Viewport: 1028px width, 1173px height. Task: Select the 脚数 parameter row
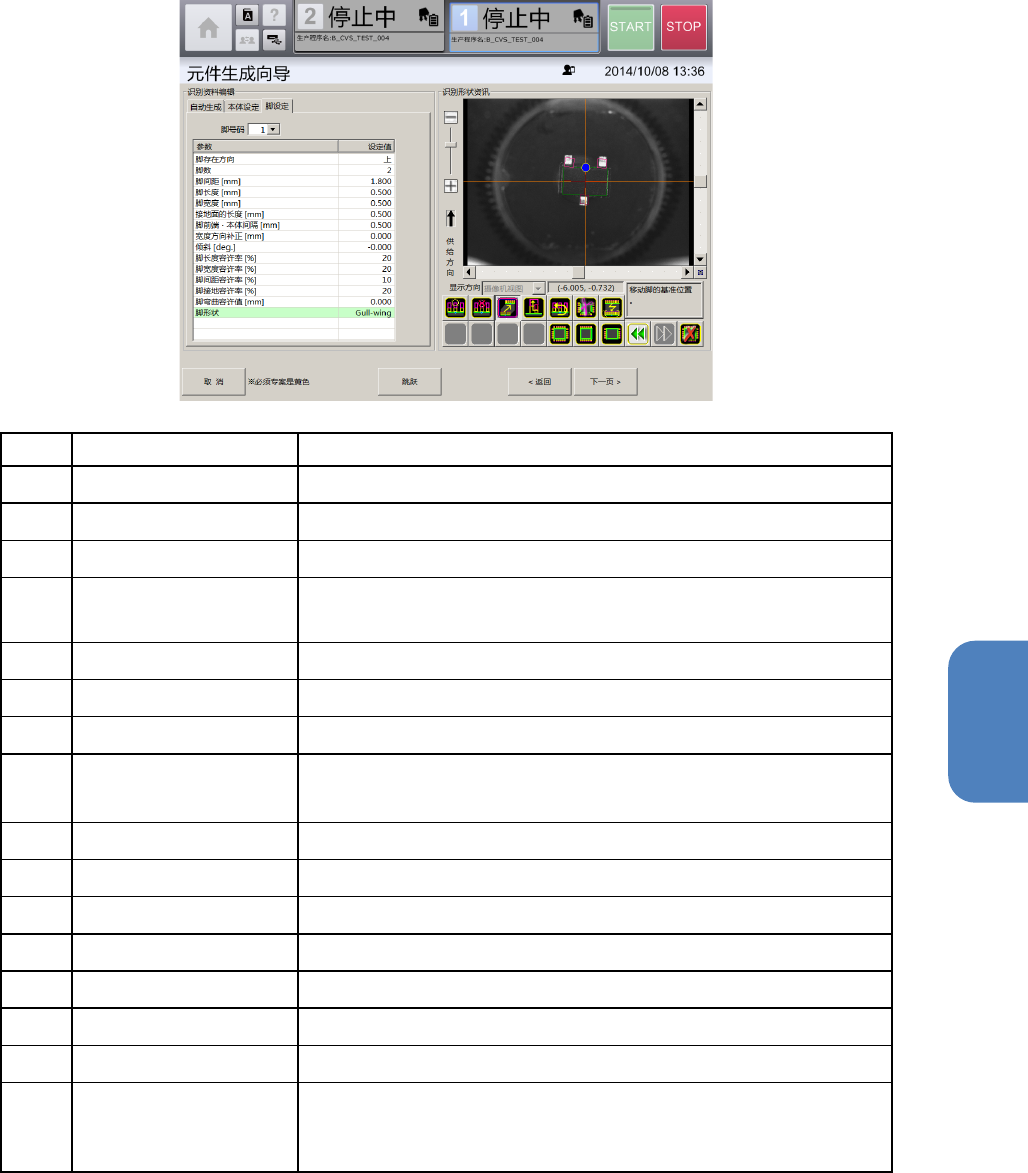[x=293, y=171]
